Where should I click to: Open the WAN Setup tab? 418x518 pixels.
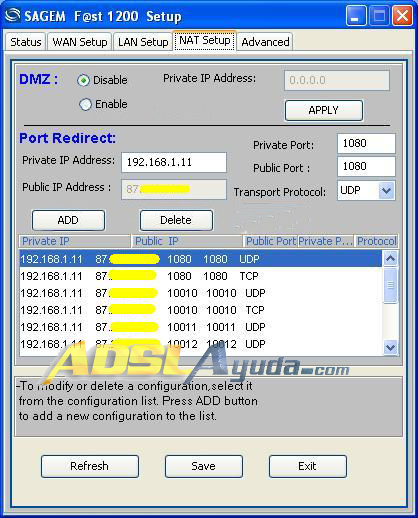pyautogui.click(x=80, y=42)
